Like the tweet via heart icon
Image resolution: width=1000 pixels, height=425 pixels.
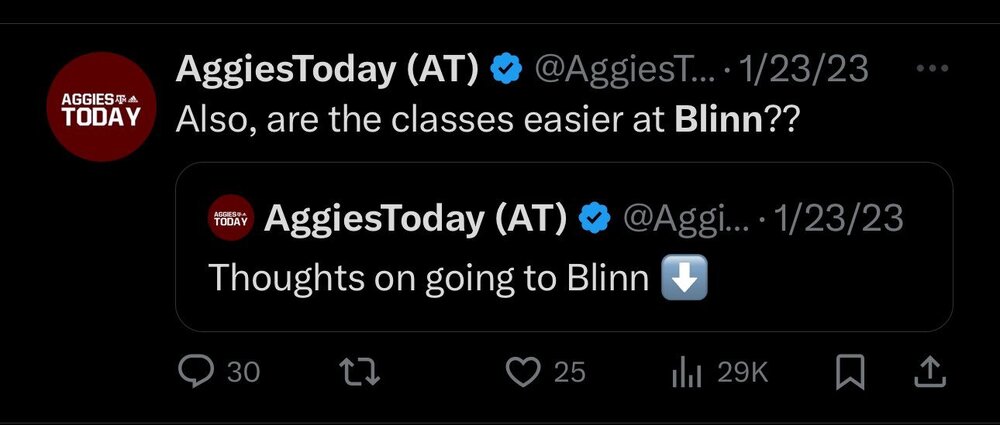[522, 372]
